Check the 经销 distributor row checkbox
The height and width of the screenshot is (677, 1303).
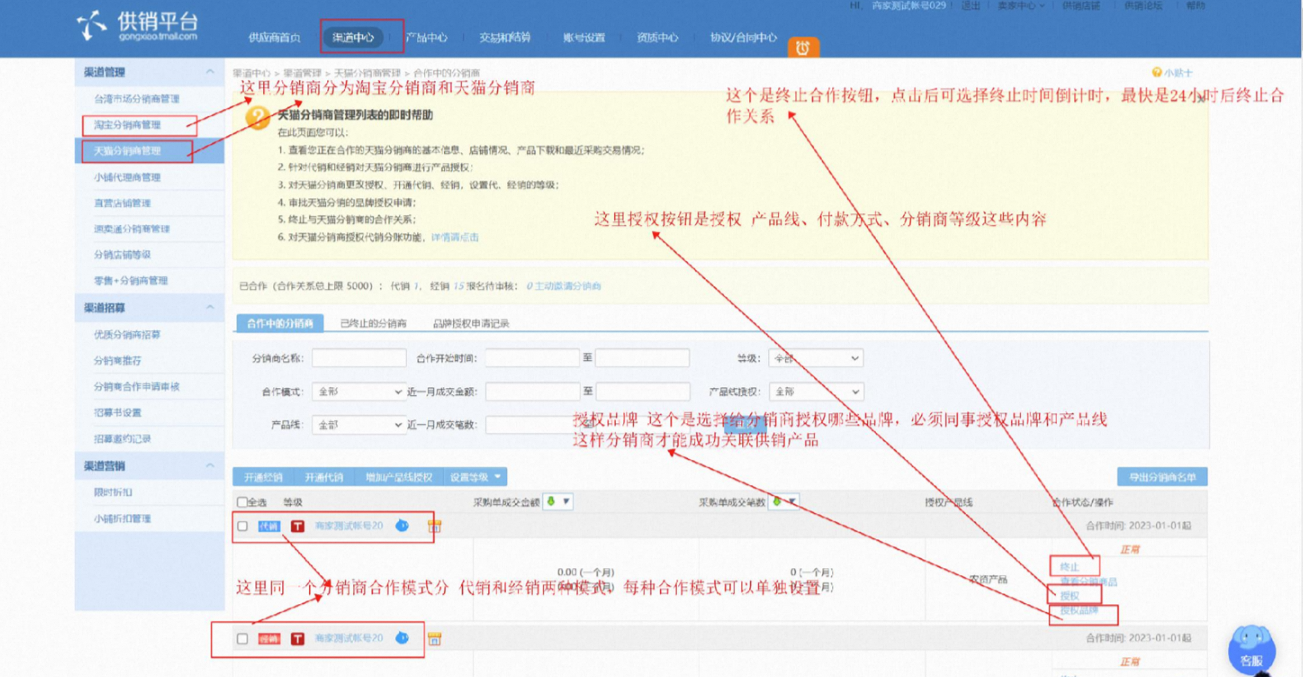(242, 638)
